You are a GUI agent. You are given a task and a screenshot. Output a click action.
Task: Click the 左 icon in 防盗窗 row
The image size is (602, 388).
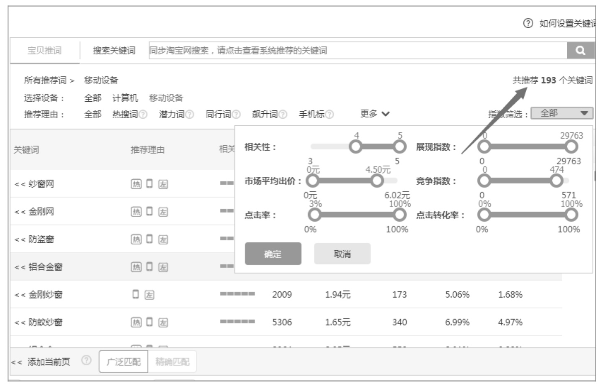point(163,240)
